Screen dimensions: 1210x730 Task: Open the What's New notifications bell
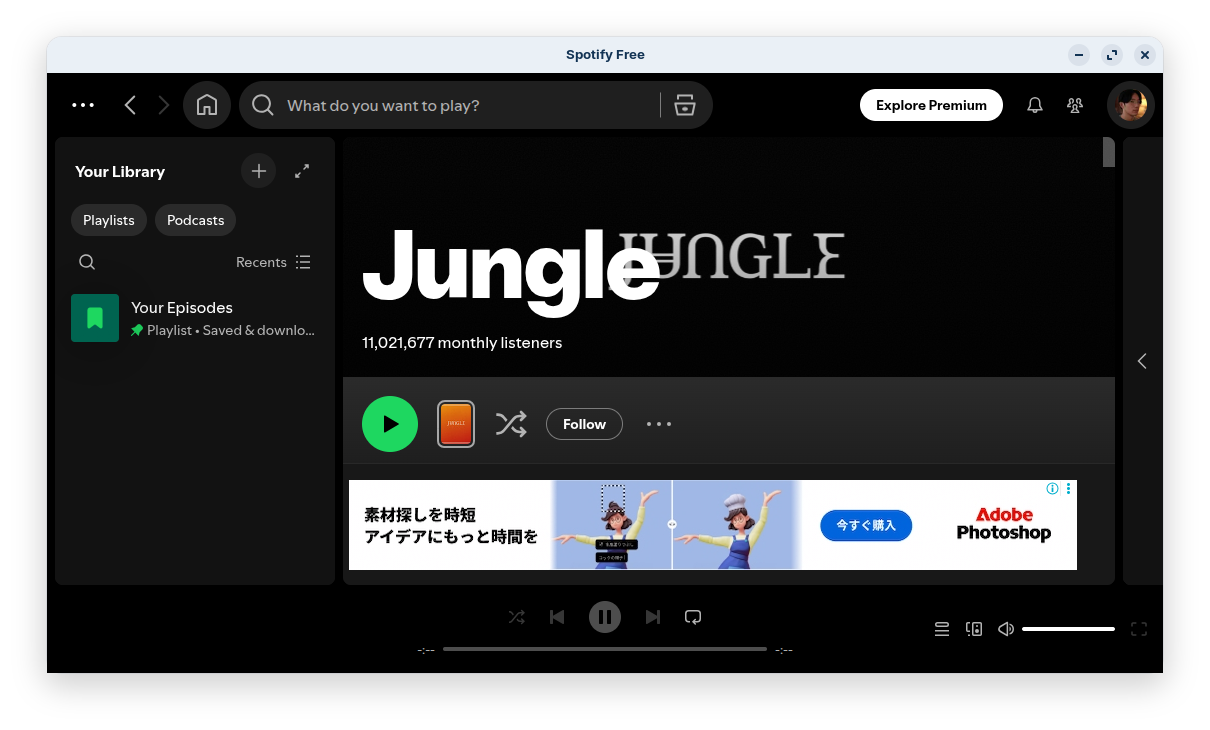tap(1035, 105)
